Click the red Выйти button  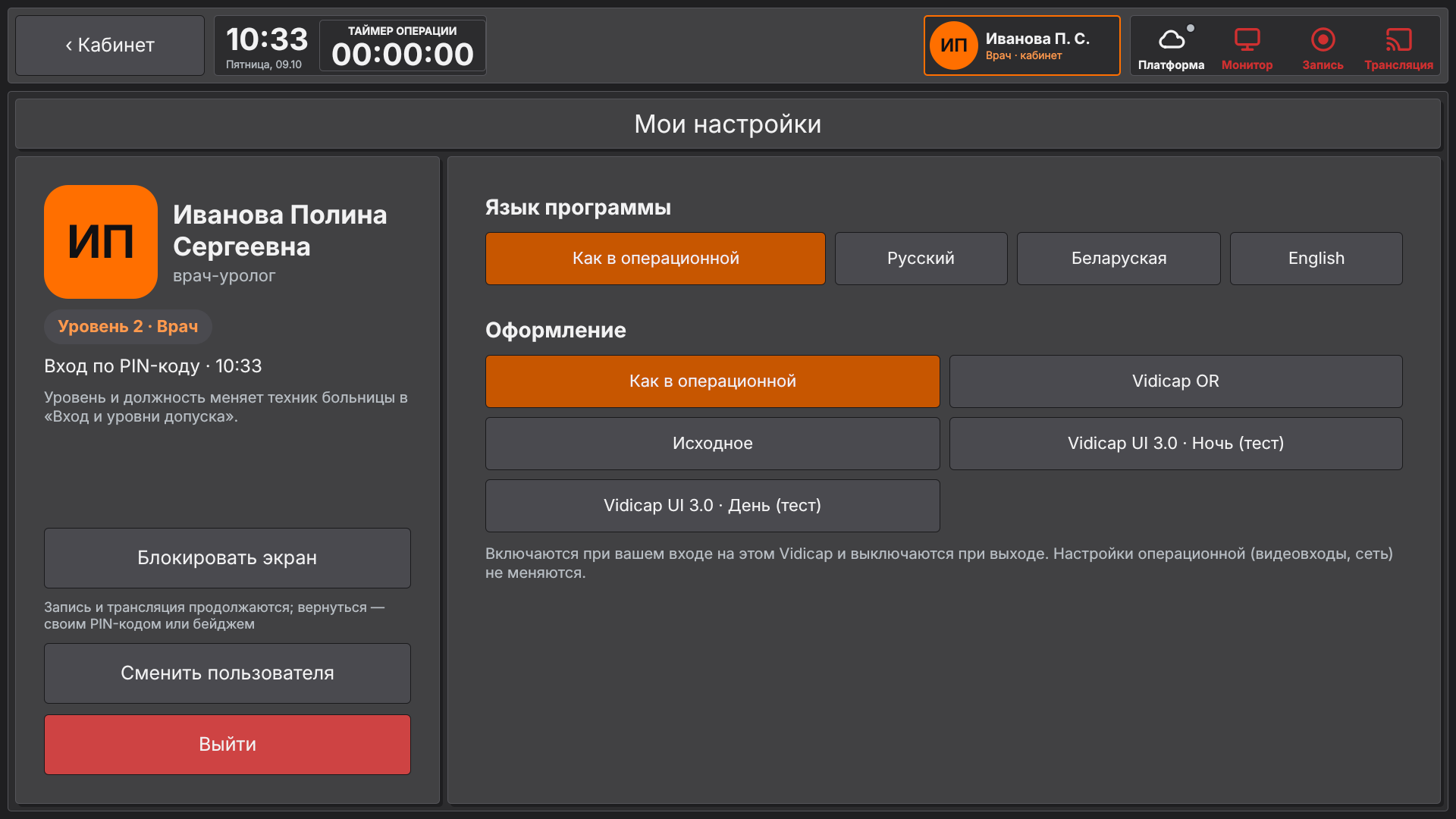point(227,745)
